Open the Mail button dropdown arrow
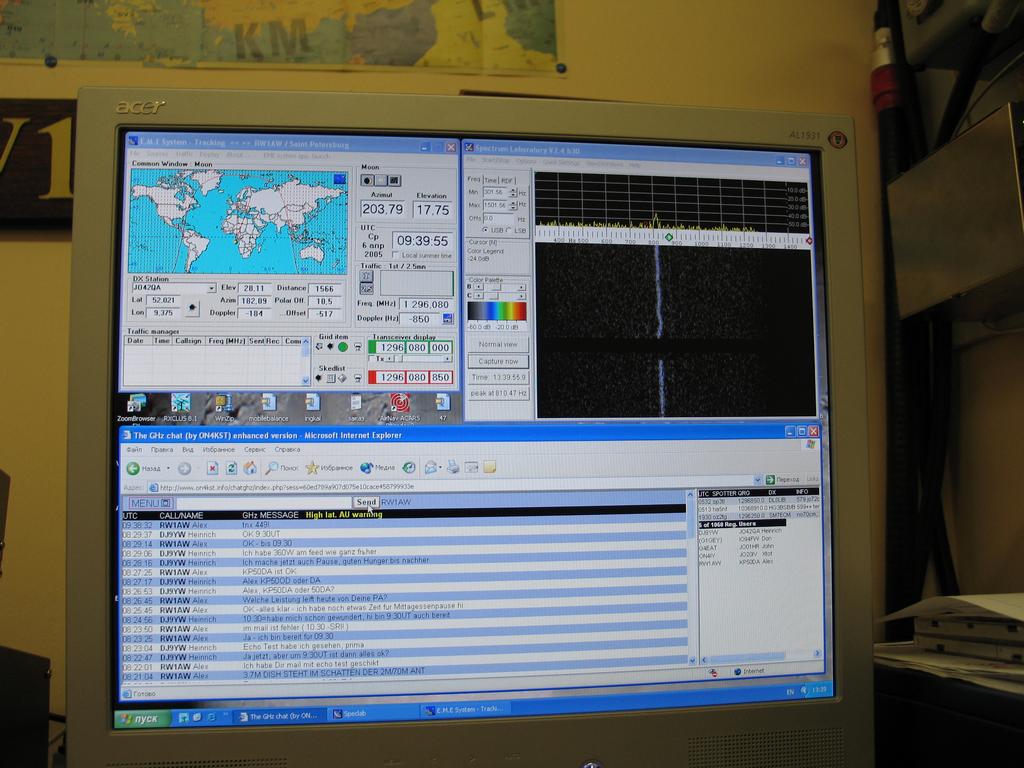This screenshot has height=768, width=1024. point(441,468)
